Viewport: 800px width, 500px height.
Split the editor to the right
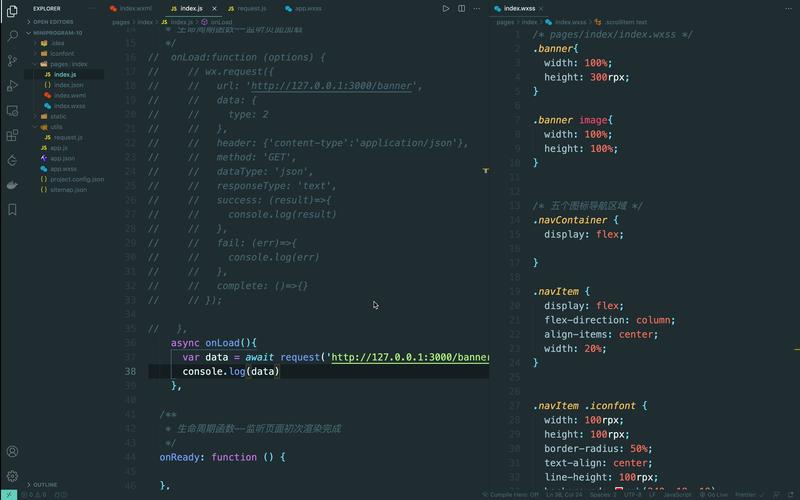[461, 8]
